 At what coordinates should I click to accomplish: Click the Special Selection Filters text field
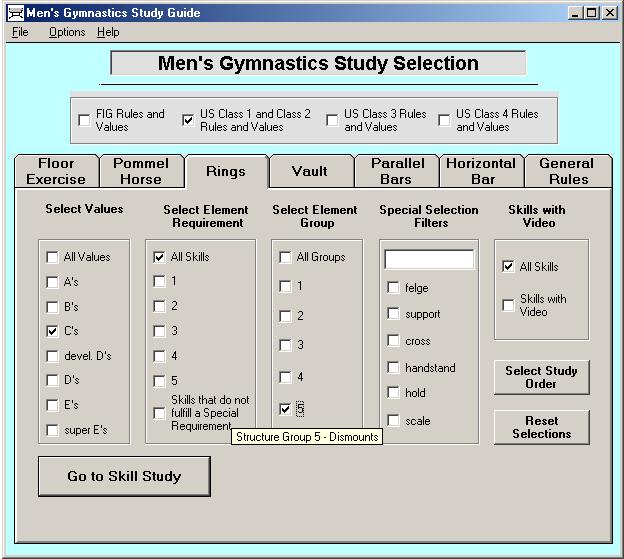coord(429,259)
